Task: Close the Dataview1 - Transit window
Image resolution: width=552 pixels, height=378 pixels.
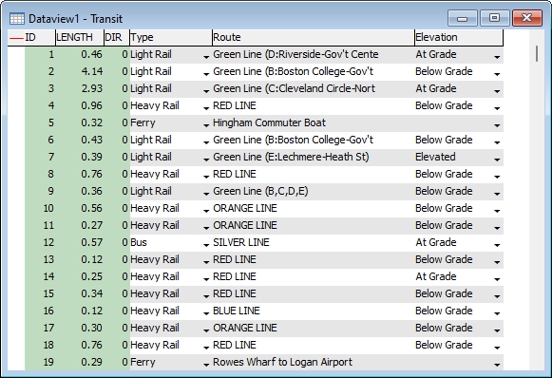Action: coord(527,18)
